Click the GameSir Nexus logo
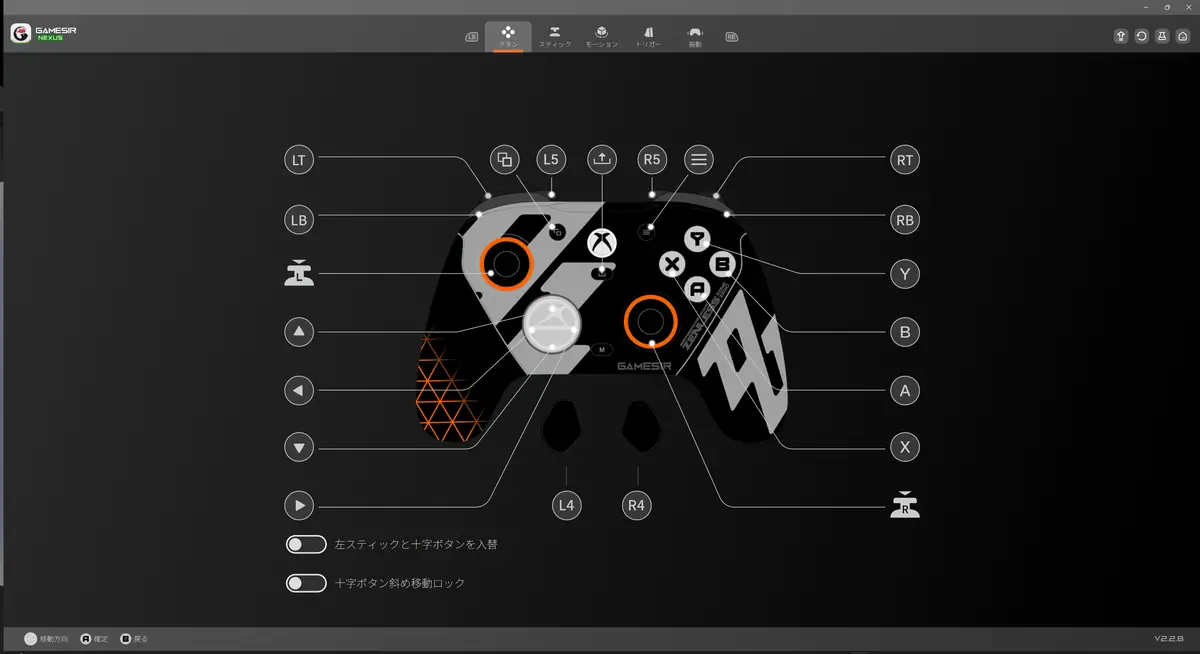This screenshot has width=1200, height=654. click(x=44, y=34)
